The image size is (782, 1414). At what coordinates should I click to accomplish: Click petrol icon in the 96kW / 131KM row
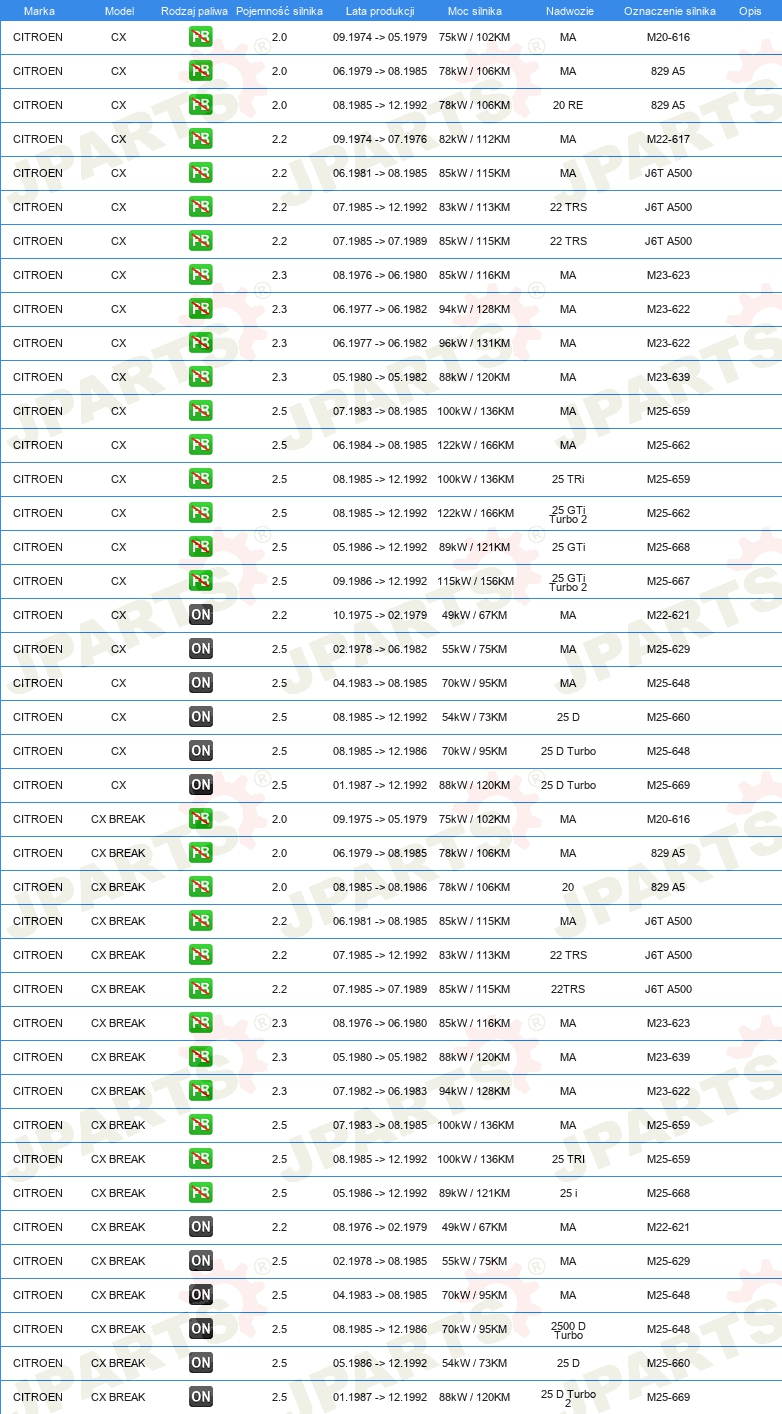point(201,343)
